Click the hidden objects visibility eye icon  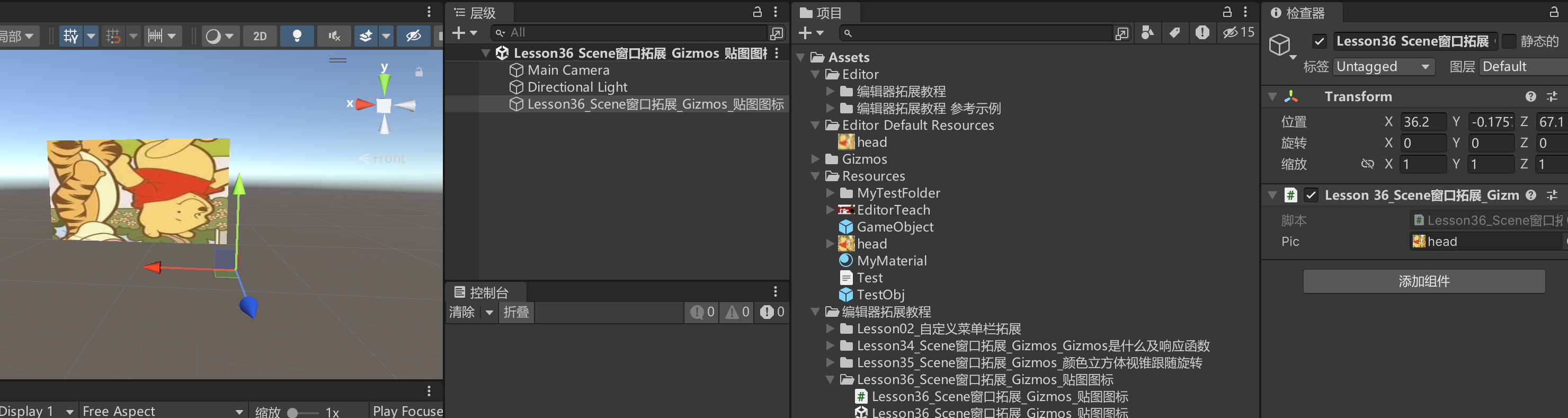(x=413, y=36)
